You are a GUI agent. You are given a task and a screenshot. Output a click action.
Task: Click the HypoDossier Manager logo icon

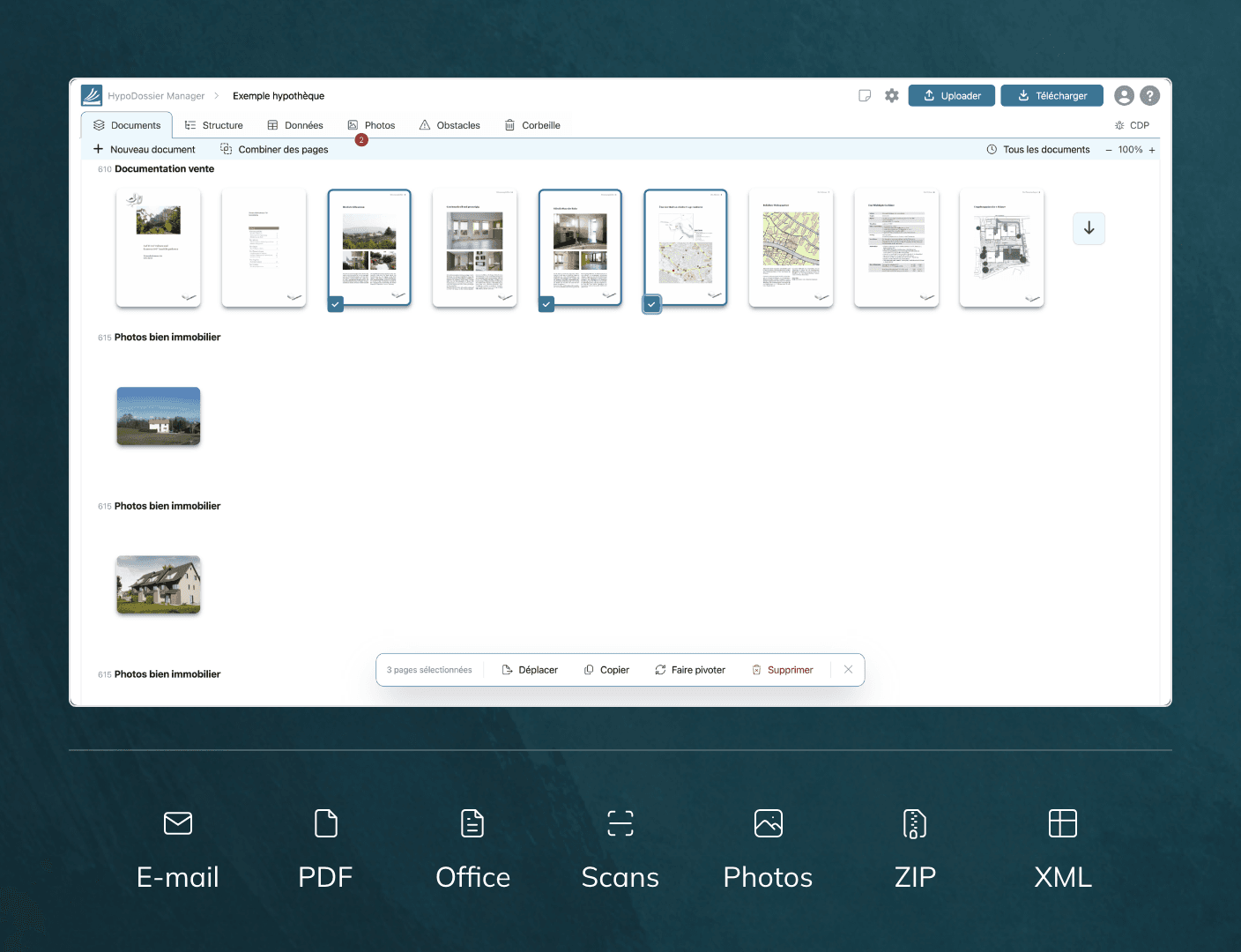point(92,95)
